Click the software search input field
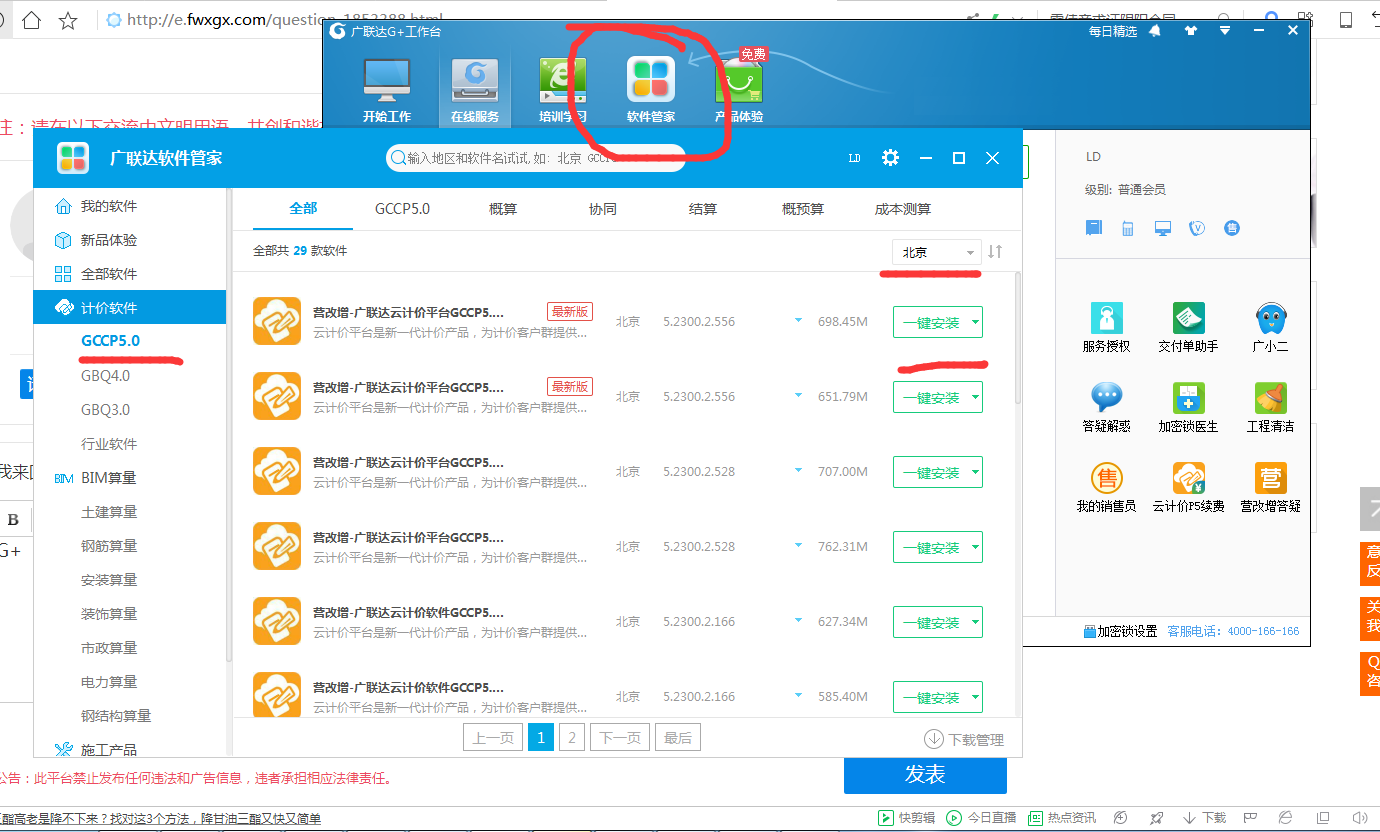The height and width of the screenshot is (832, 1380). (x=536, y=158)
